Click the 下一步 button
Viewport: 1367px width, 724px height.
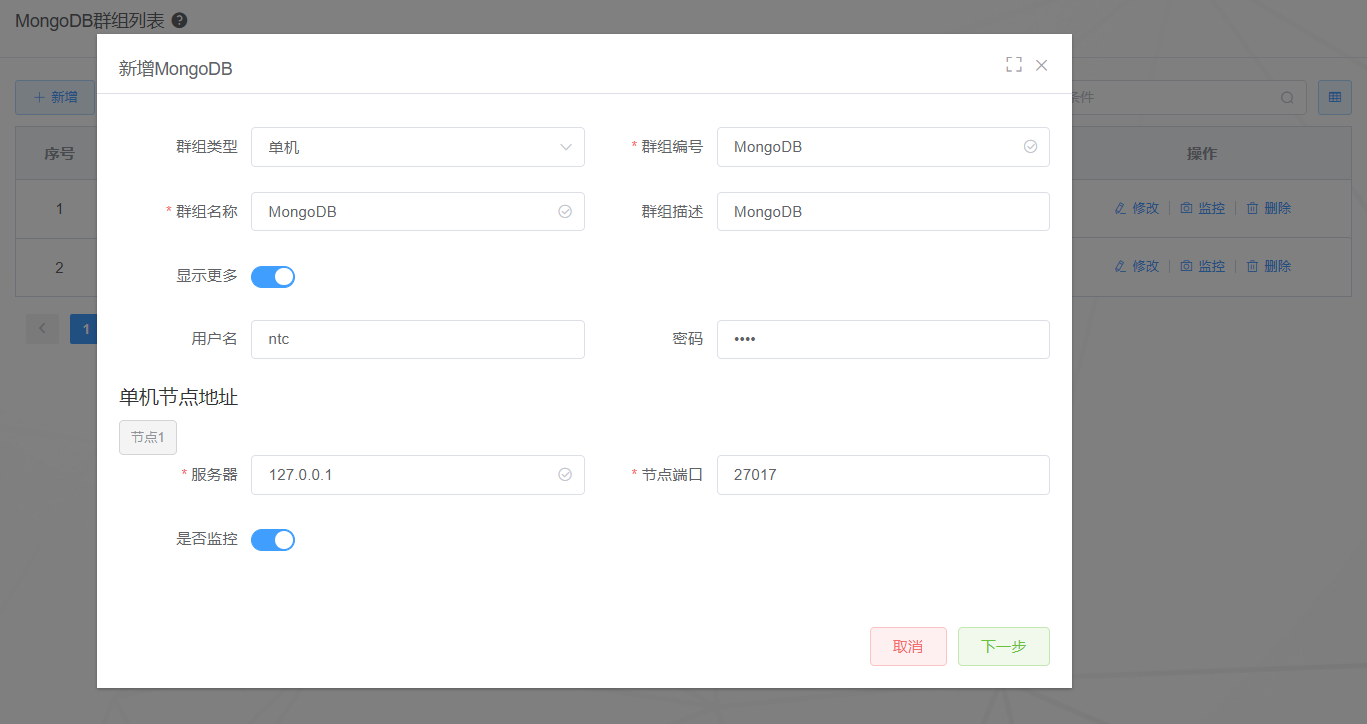[x=1004, y=647]
